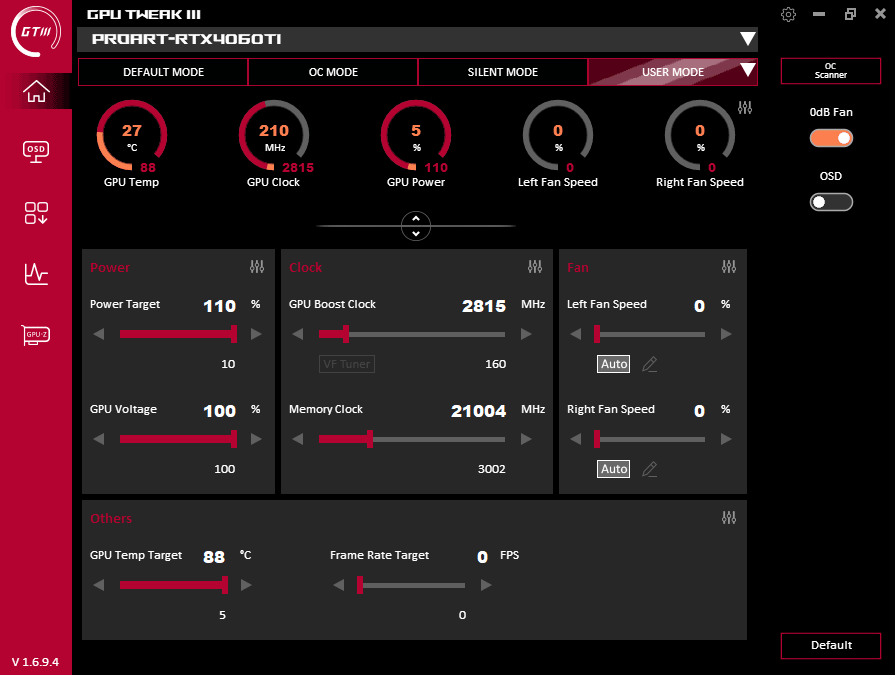This screenshot has width=895, height=675.
Task: Adjust the GPU Temp Target slider
Action: 174,585
